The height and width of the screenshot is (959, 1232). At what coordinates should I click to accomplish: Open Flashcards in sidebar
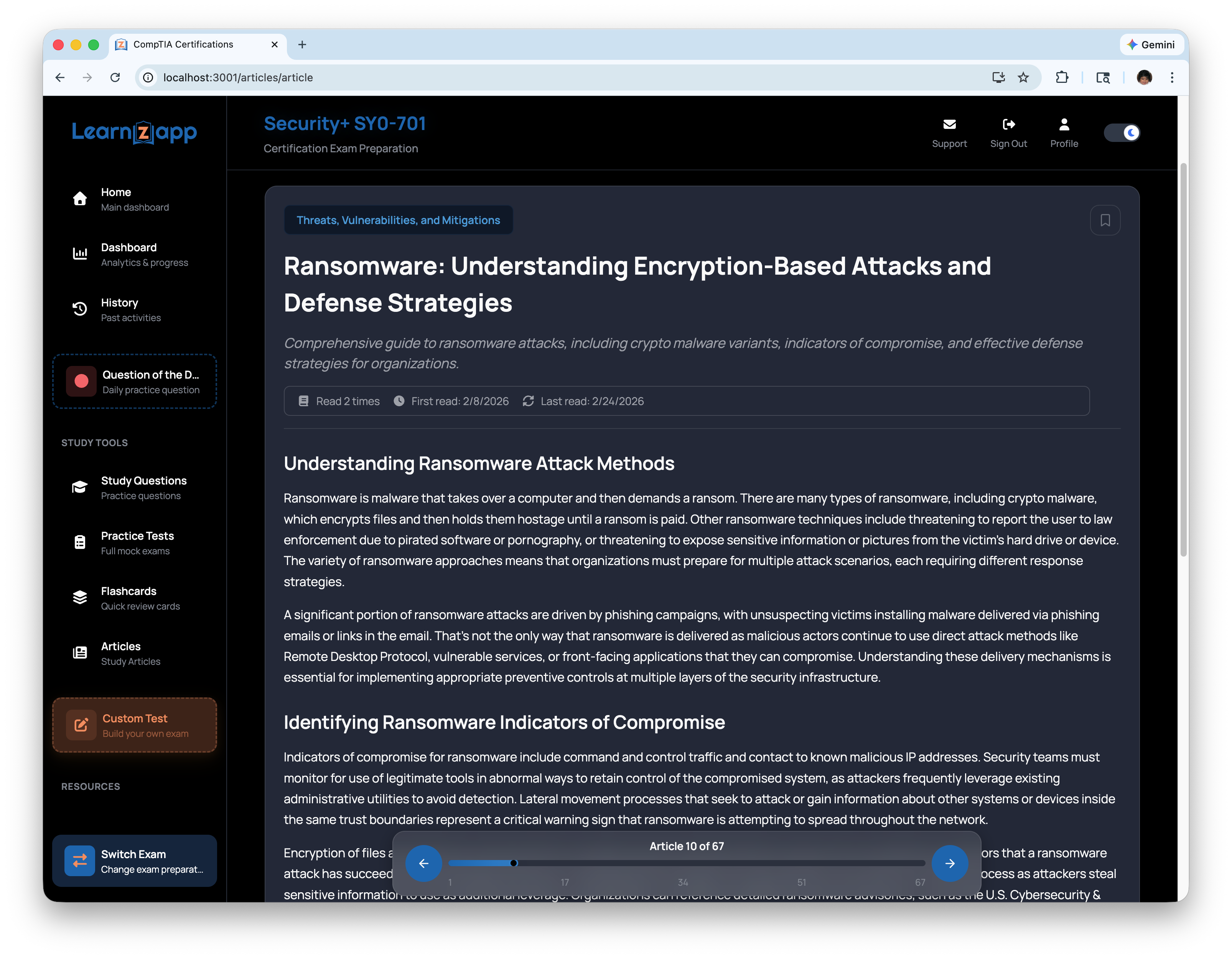[128, 598]
